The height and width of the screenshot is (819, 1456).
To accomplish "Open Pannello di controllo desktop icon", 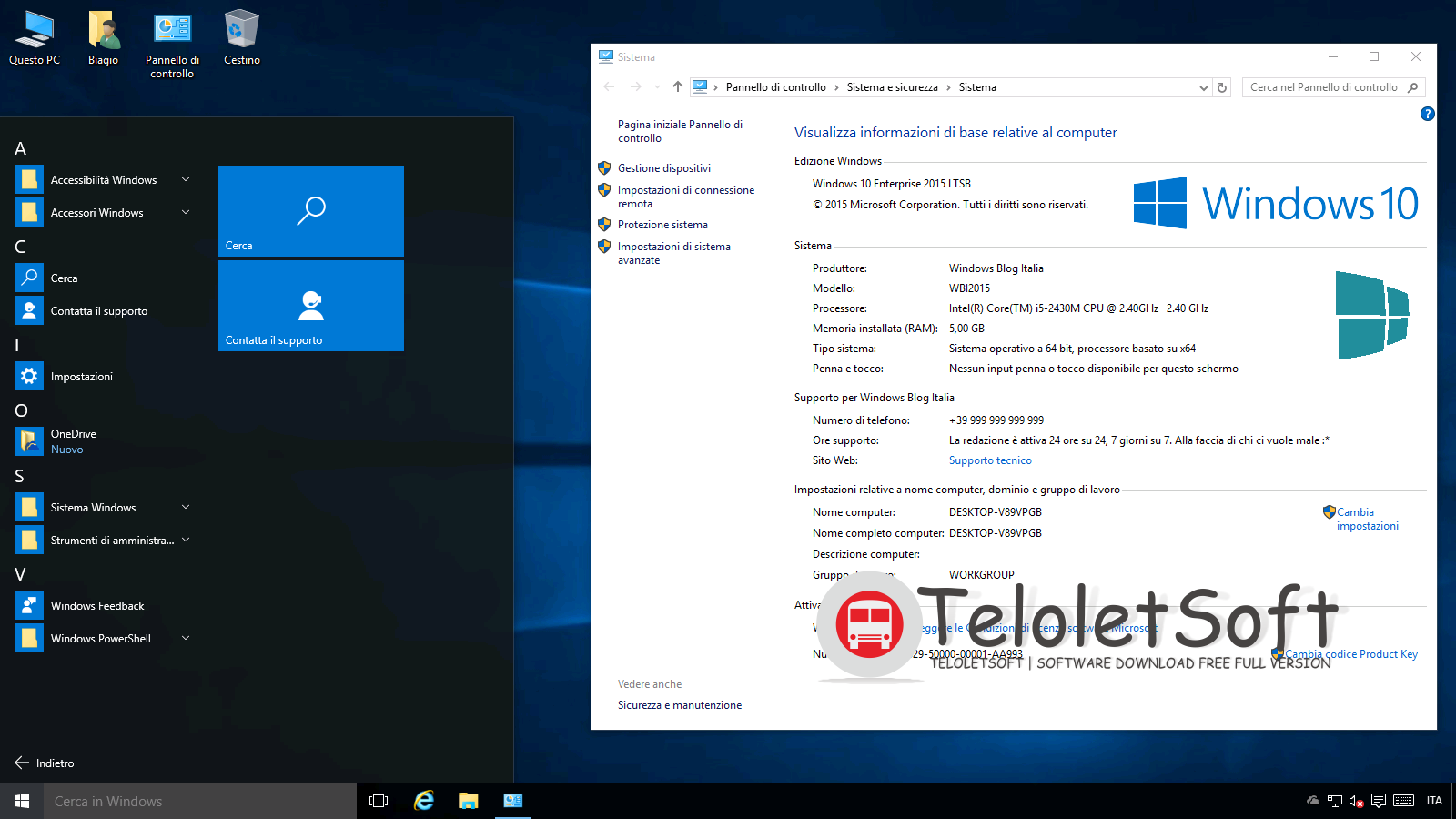I will pos(172,45).
